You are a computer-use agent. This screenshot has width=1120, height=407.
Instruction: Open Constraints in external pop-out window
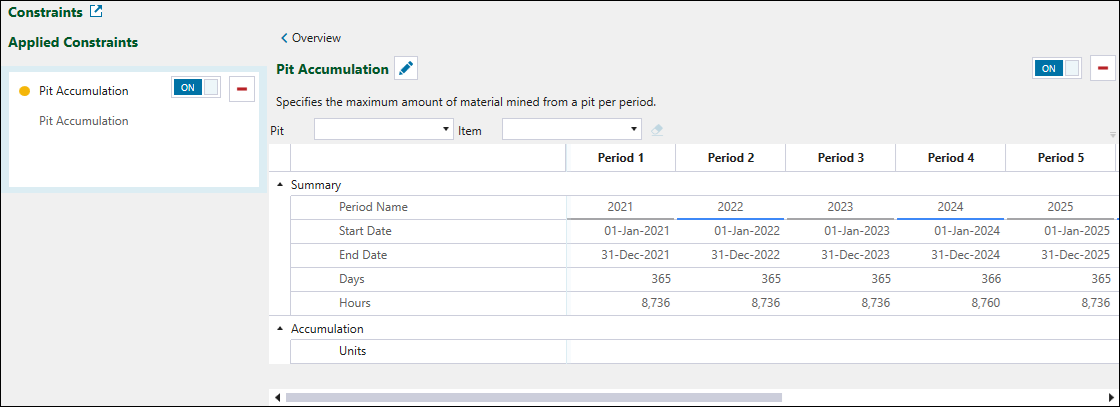pyautogui.click(x=96, y=13)
